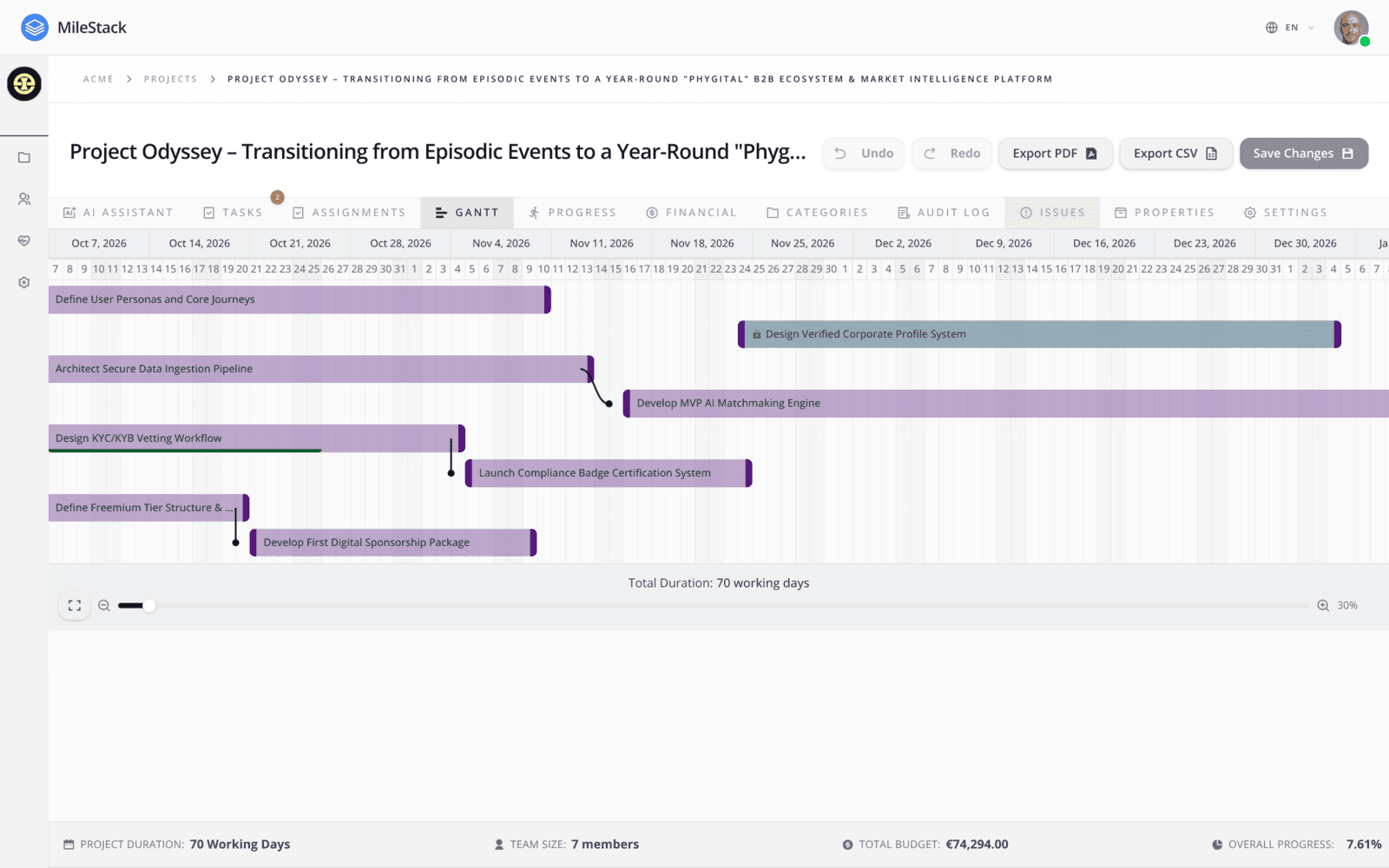Viewport: 1389px width, 868px height.
Task: Select the Define User Personas task bar
Action: click(300, 299)
